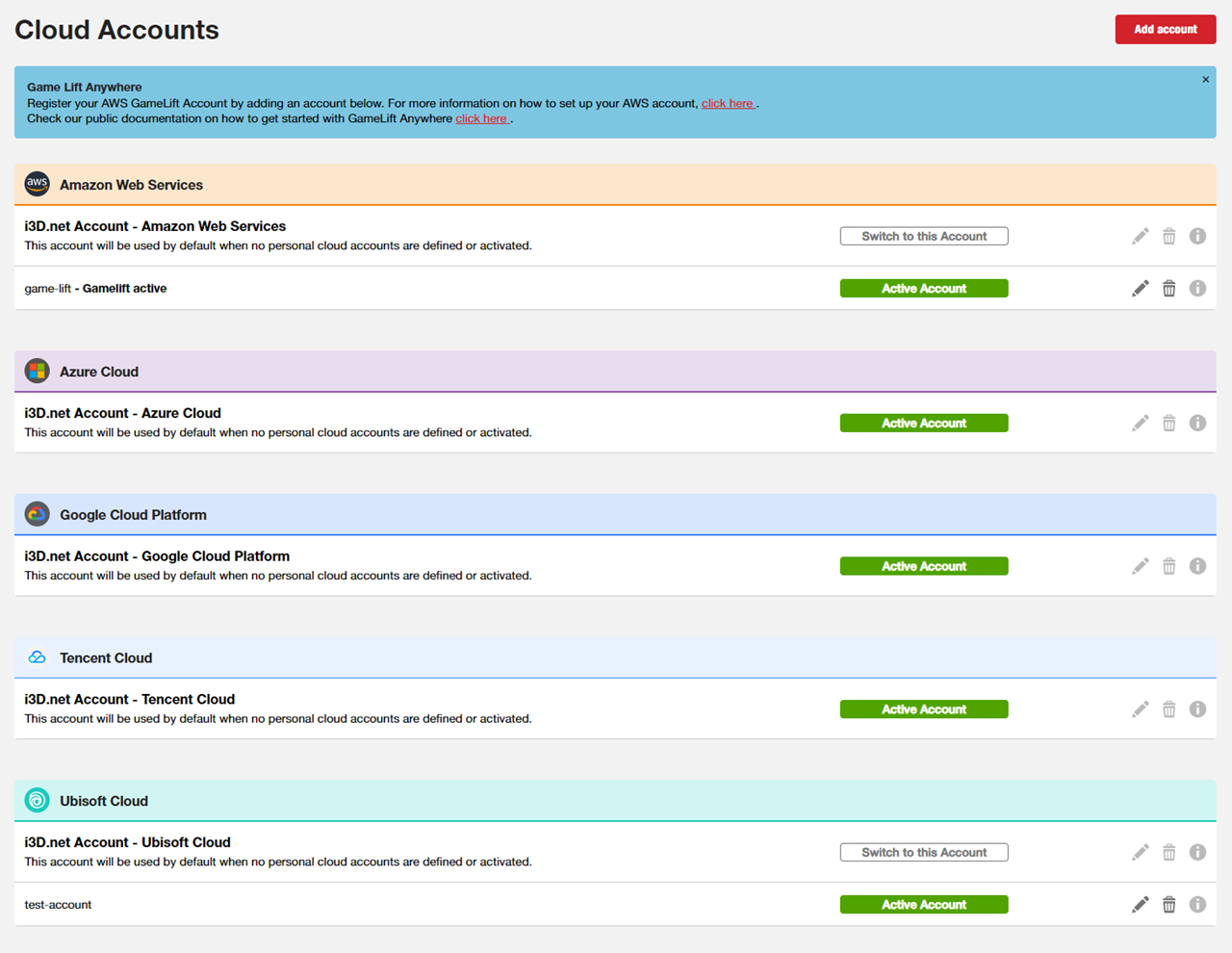Click the Ubisoft Cloud swirl logo icon
The image size is (1232, 953).
tap(37, 800)
